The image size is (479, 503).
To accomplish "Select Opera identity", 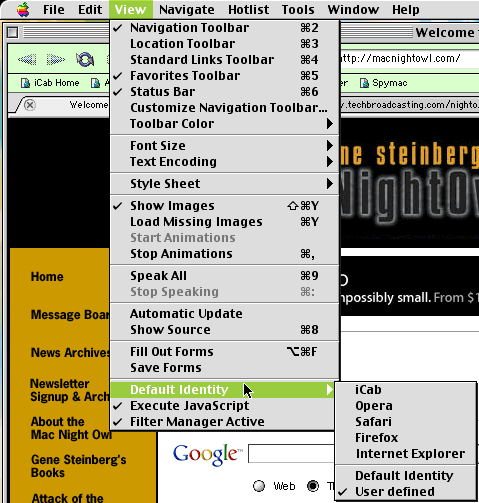I will point(406,406).
